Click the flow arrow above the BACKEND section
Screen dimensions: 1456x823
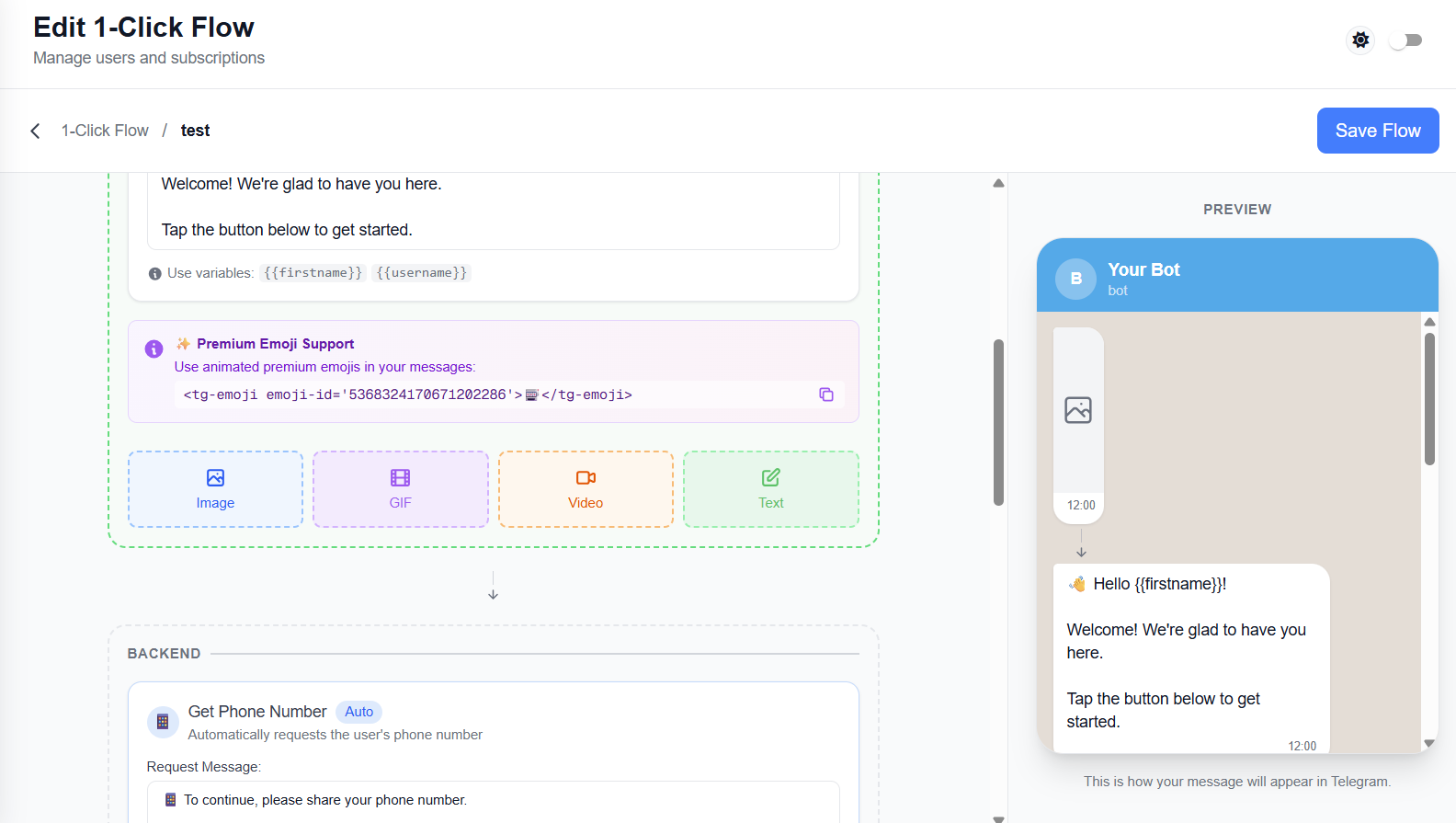point(494,586)
